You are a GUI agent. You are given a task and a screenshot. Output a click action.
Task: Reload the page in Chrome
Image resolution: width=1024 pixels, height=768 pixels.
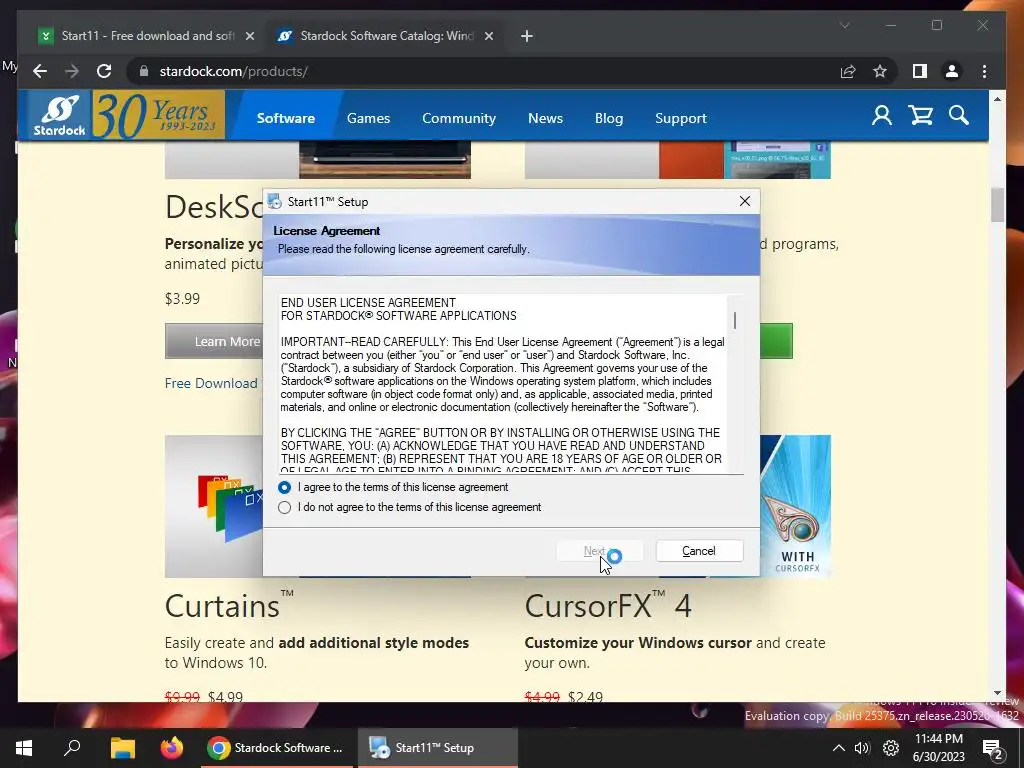coord(104,71)
